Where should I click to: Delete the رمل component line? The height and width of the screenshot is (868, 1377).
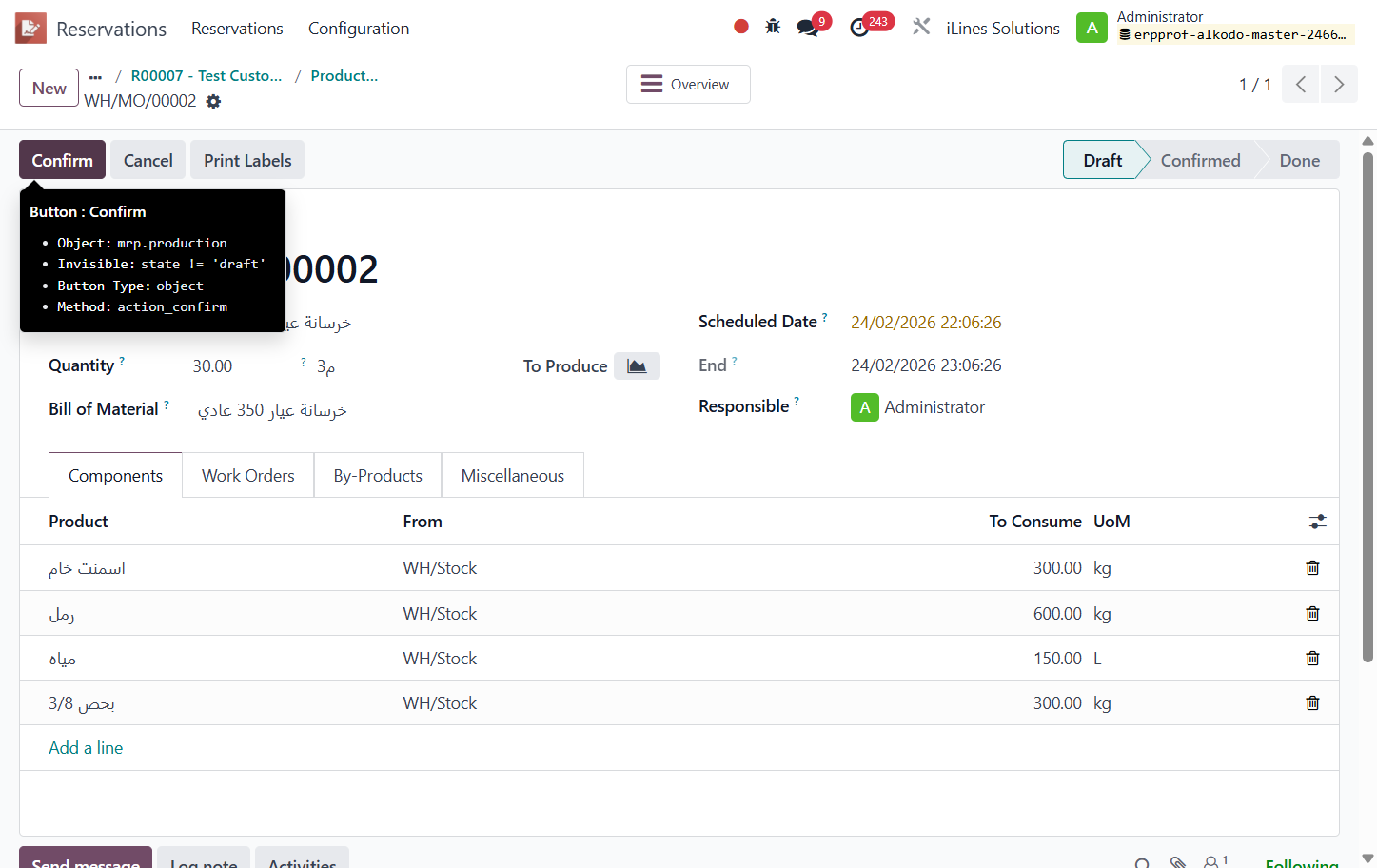point(1312,614)
